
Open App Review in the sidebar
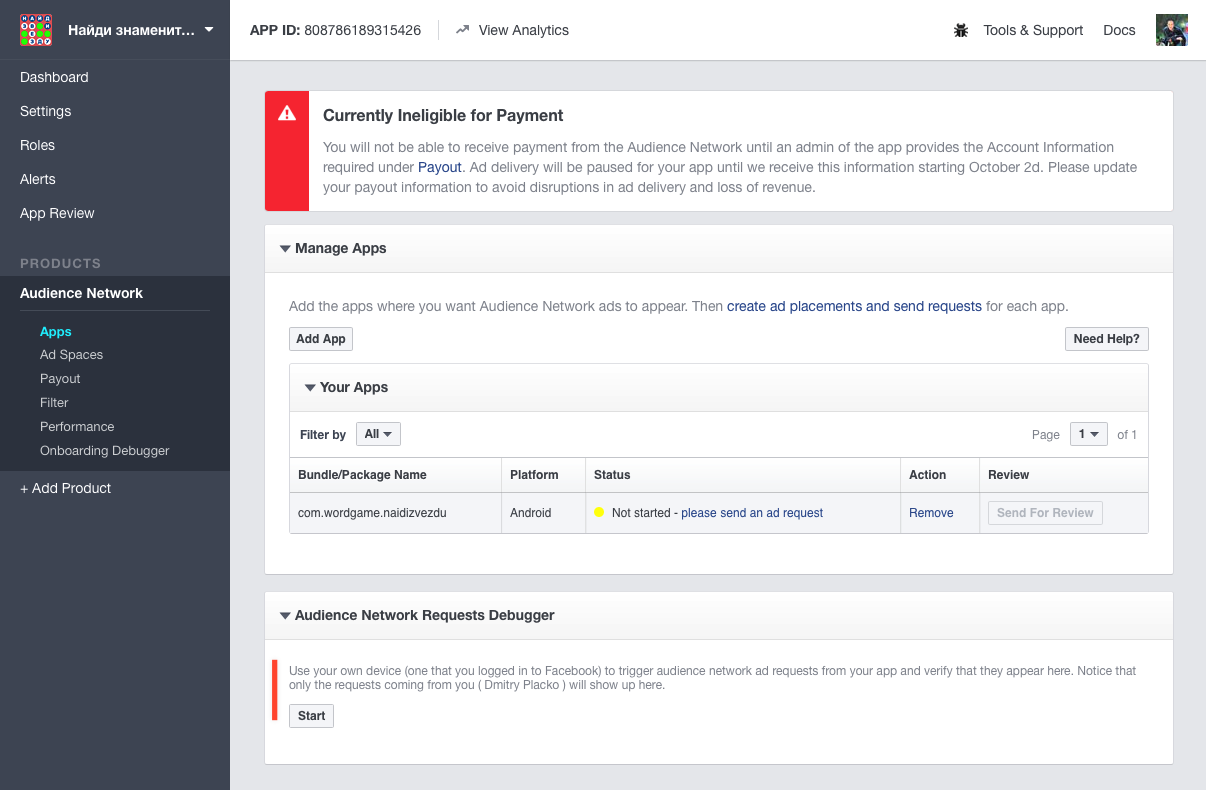coord(57,213)
